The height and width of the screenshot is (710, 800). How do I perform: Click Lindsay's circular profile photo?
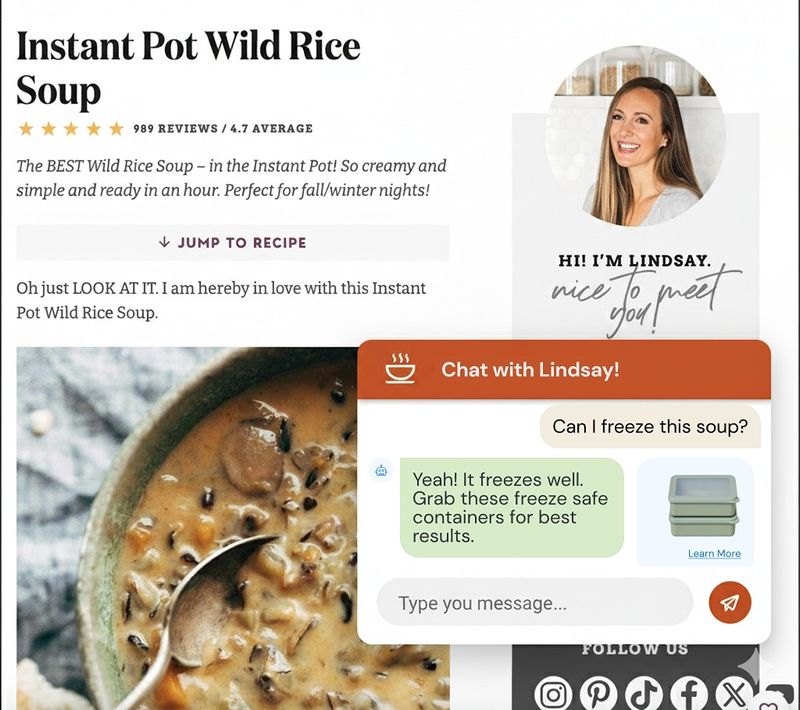pos(635,136)
